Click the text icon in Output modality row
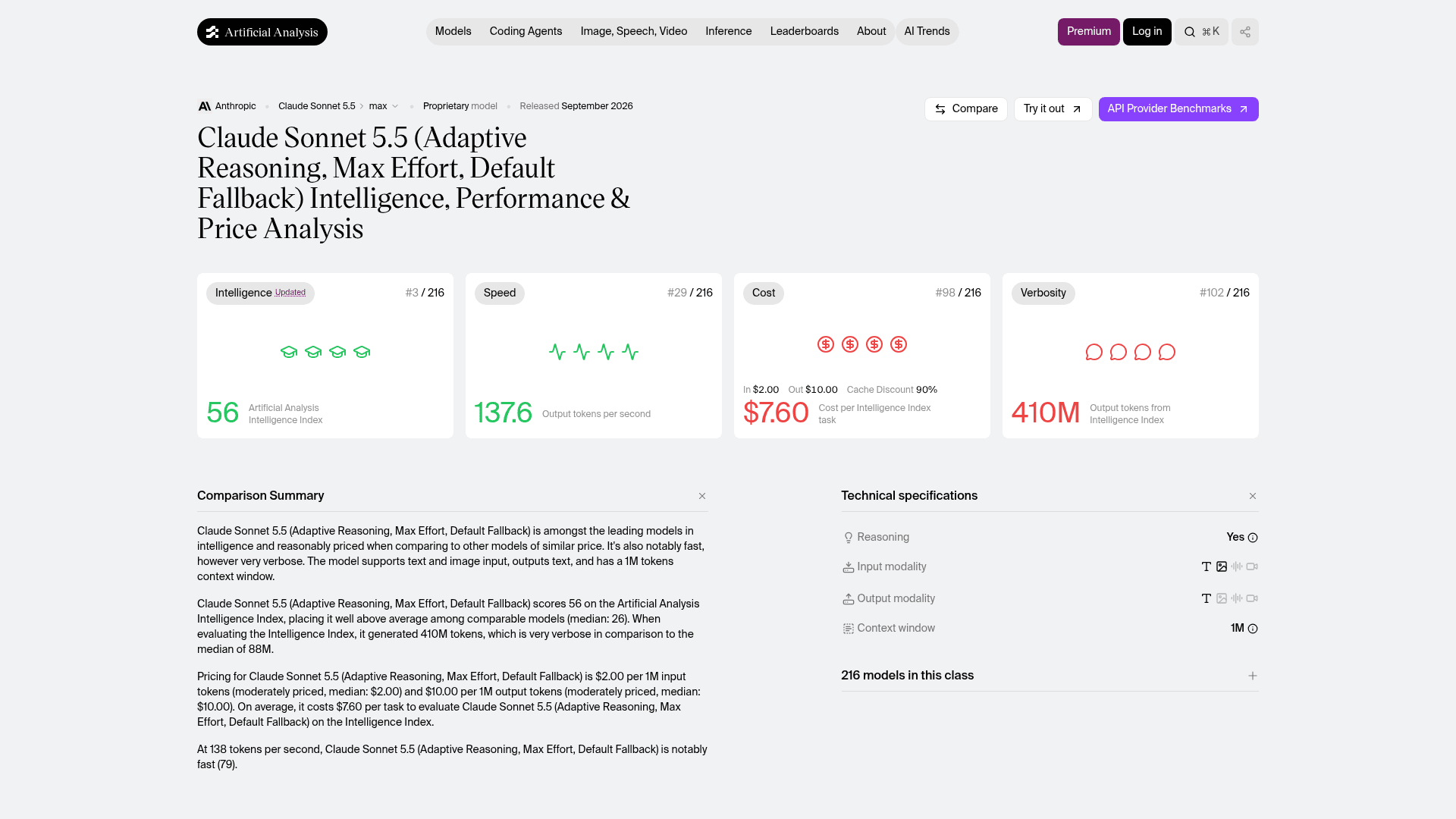The height and width of the screenshot is (819, 1456). (1207, 598)
